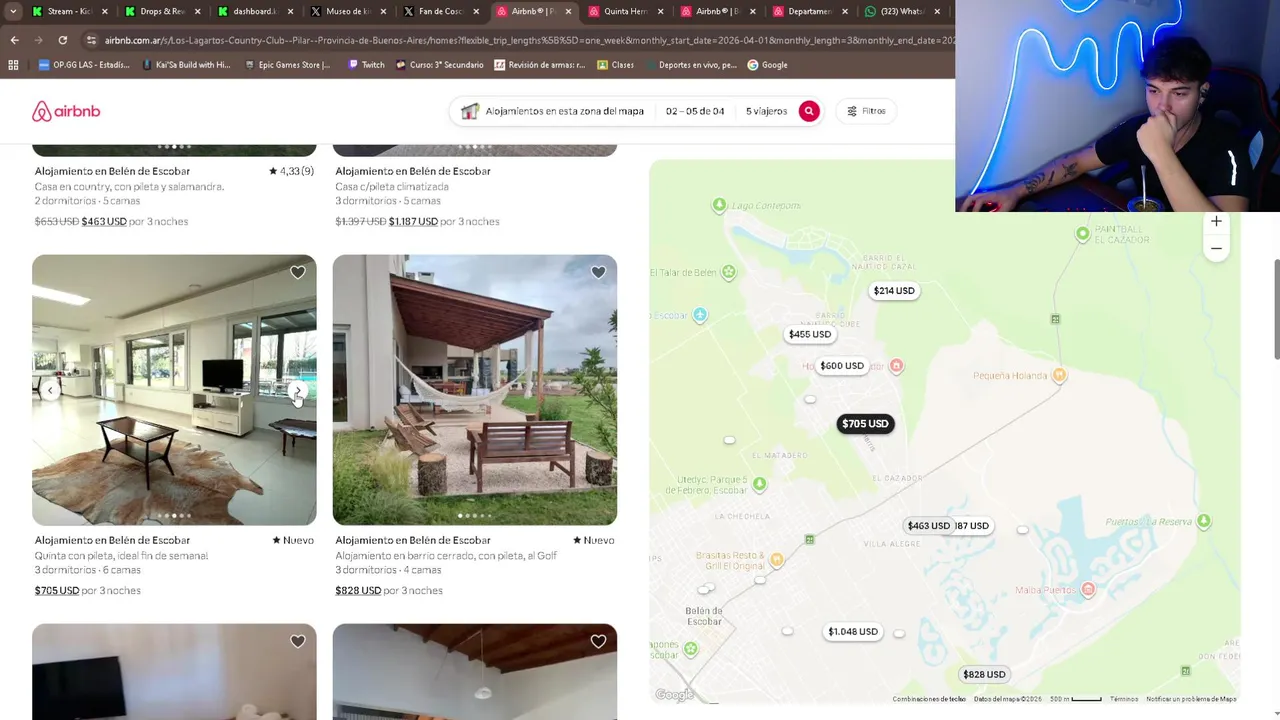
Task: Switch to the WhatsApp browser tab
Action: pos(902,11)
